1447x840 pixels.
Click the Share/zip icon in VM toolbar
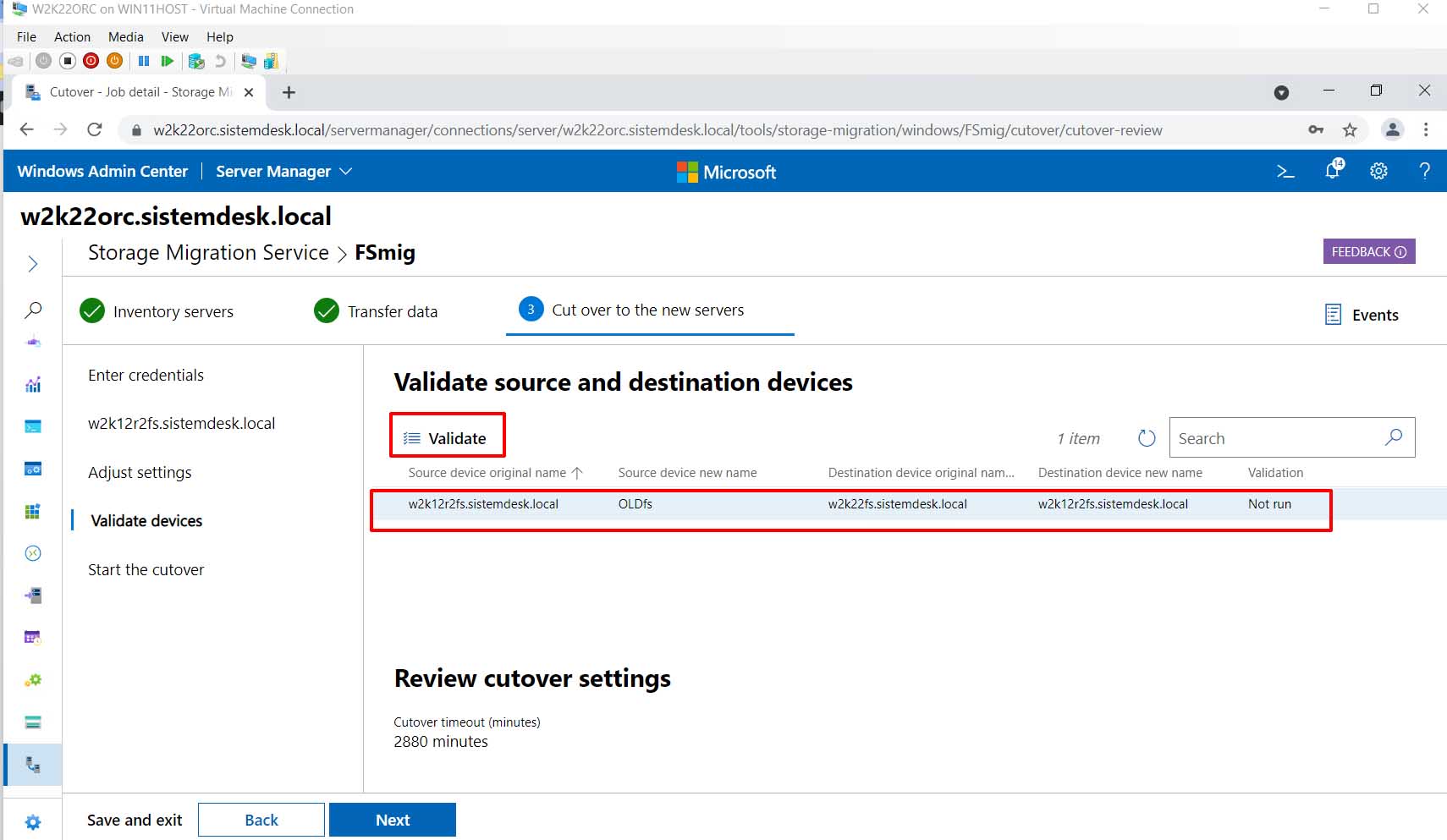click(272, 61)
